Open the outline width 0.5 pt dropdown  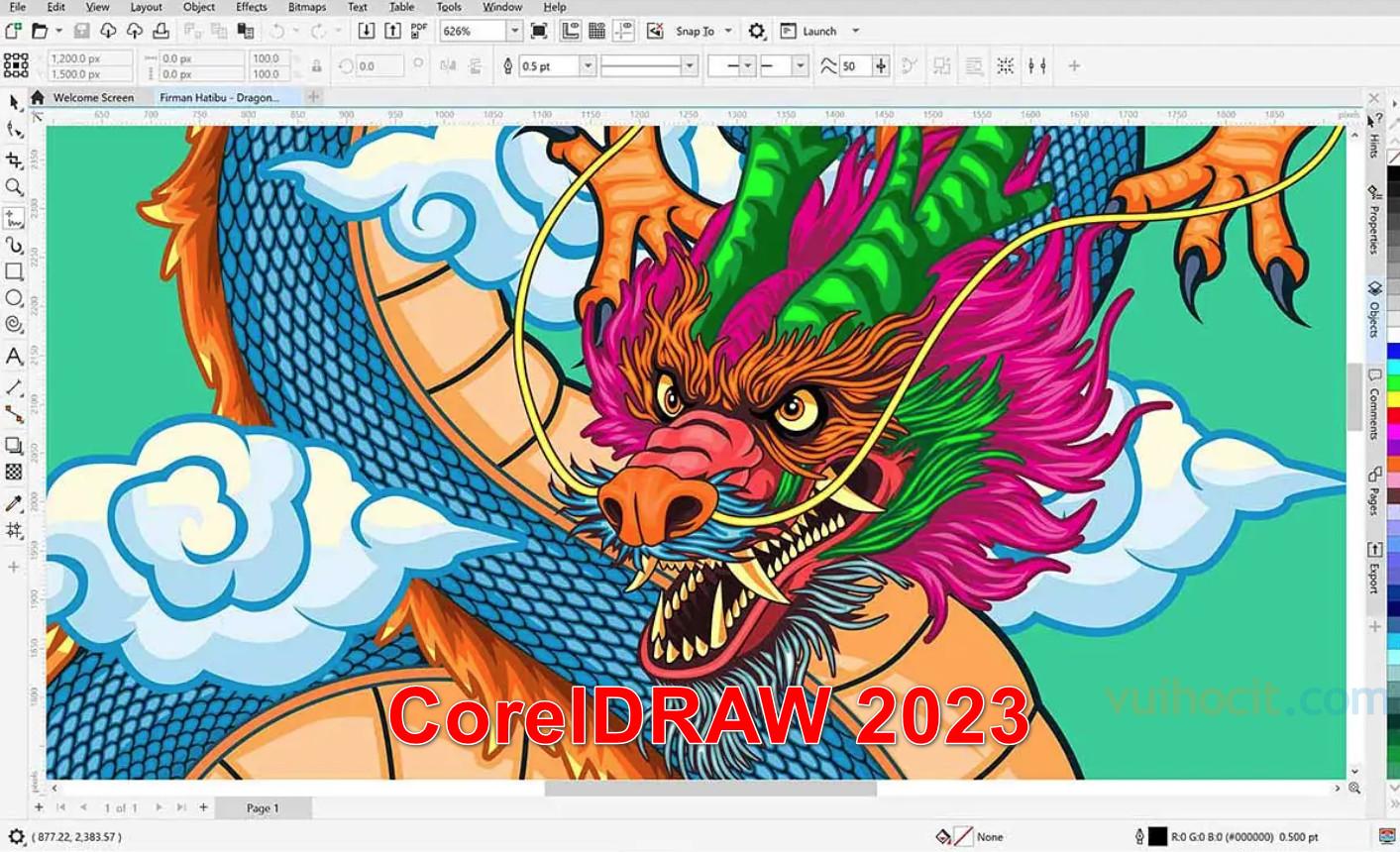[588, 66]
